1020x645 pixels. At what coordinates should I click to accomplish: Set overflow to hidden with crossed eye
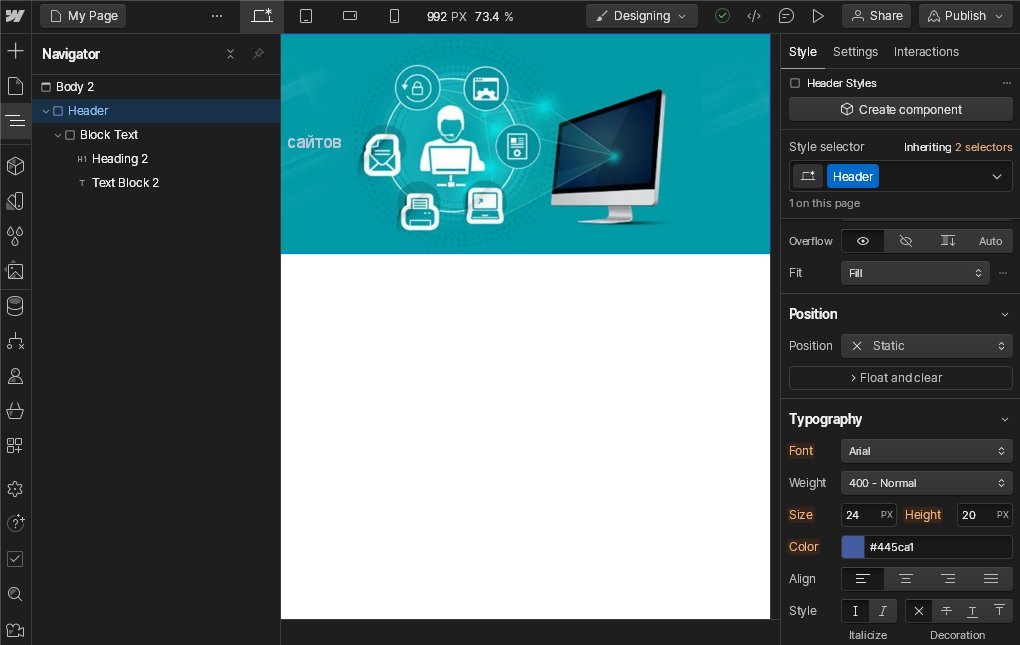click(x=906, y=241)
